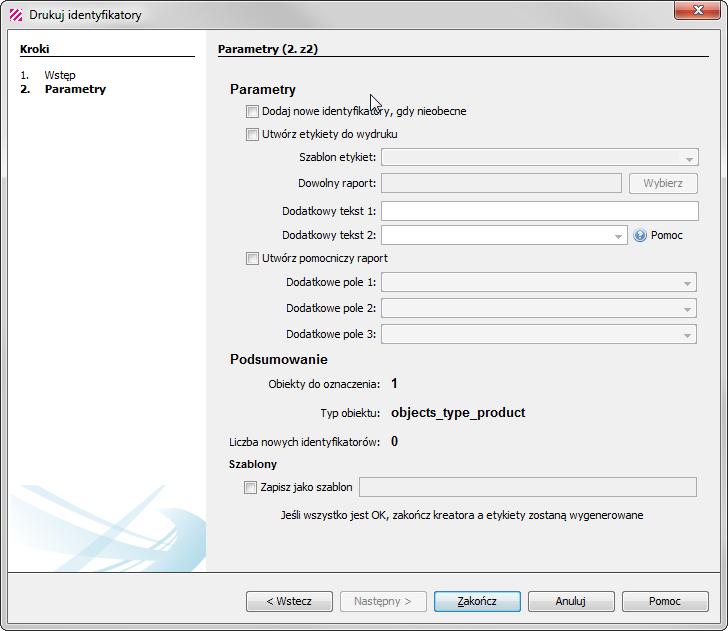Viewport: 728px width, 631px height.
Task: Open the 'Szablon etykiet' dropdown
Action: (x=540, y=157)
